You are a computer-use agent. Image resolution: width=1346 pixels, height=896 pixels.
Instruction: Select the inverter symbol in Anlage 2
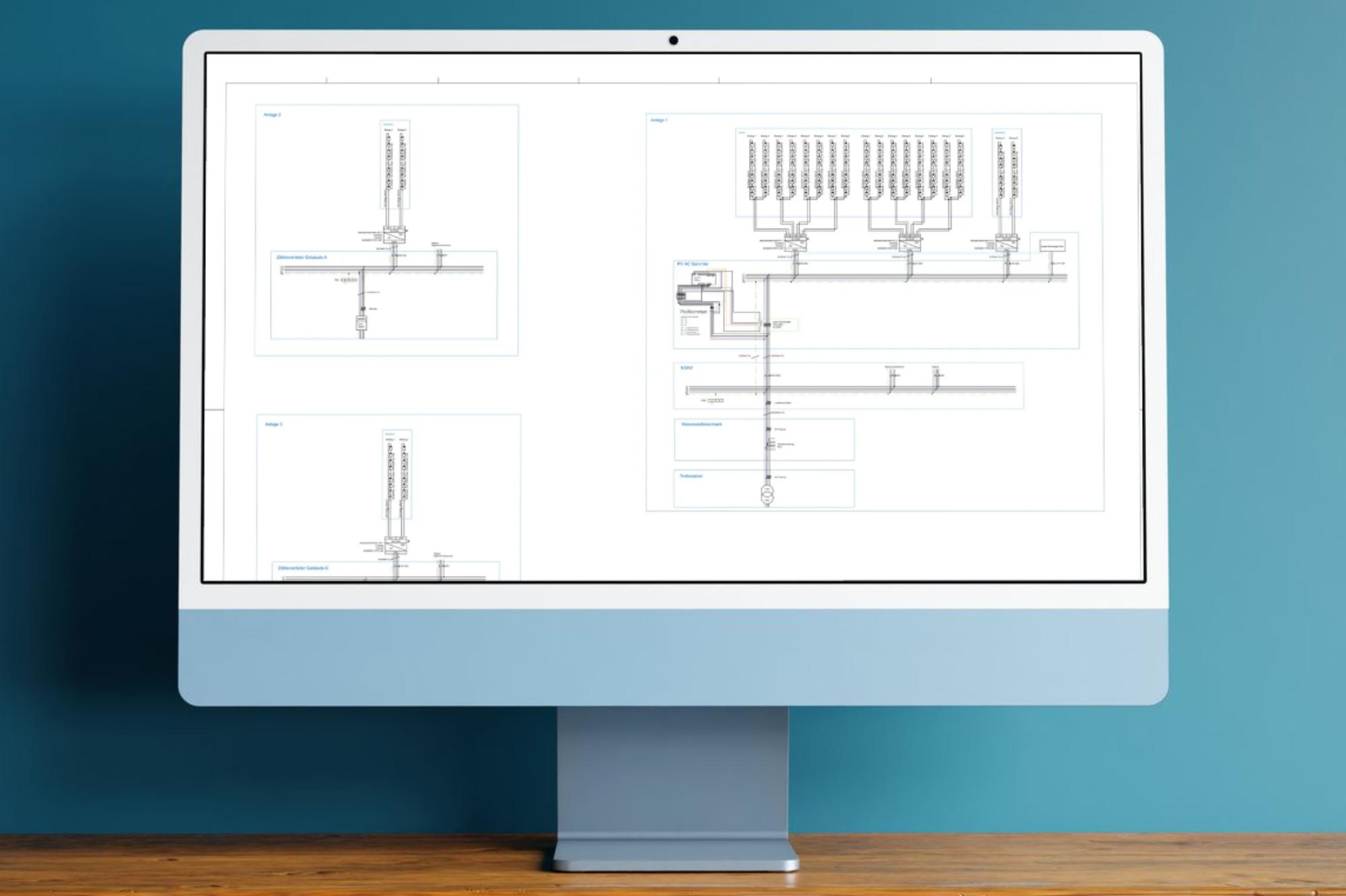click(x=394, y=235)
